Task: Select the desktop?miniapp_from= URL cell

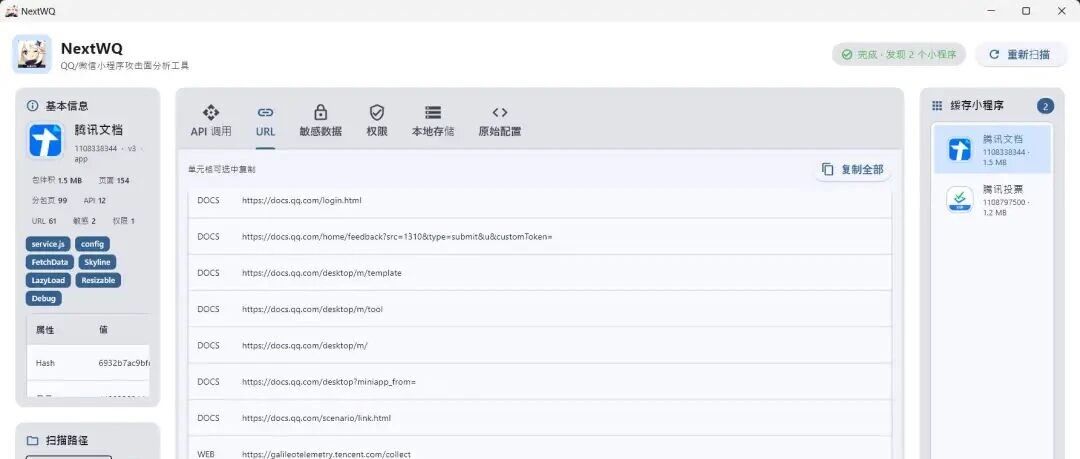Action: point(329,382)
